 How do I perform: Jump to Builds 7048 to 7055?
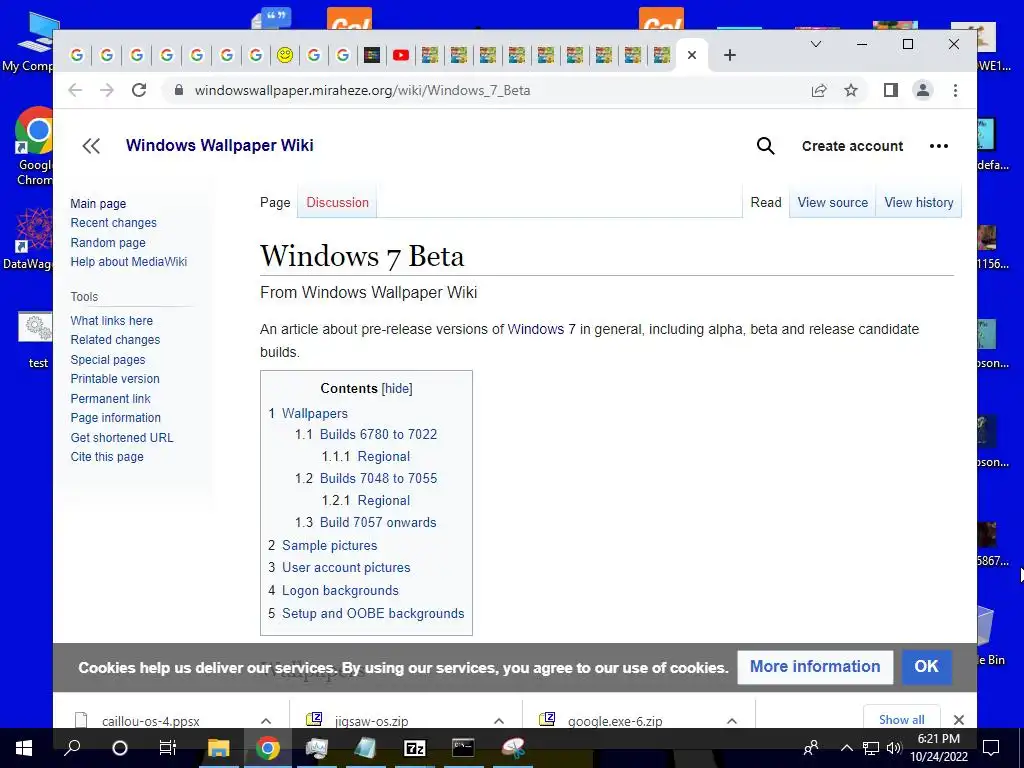tap(378, 478)
